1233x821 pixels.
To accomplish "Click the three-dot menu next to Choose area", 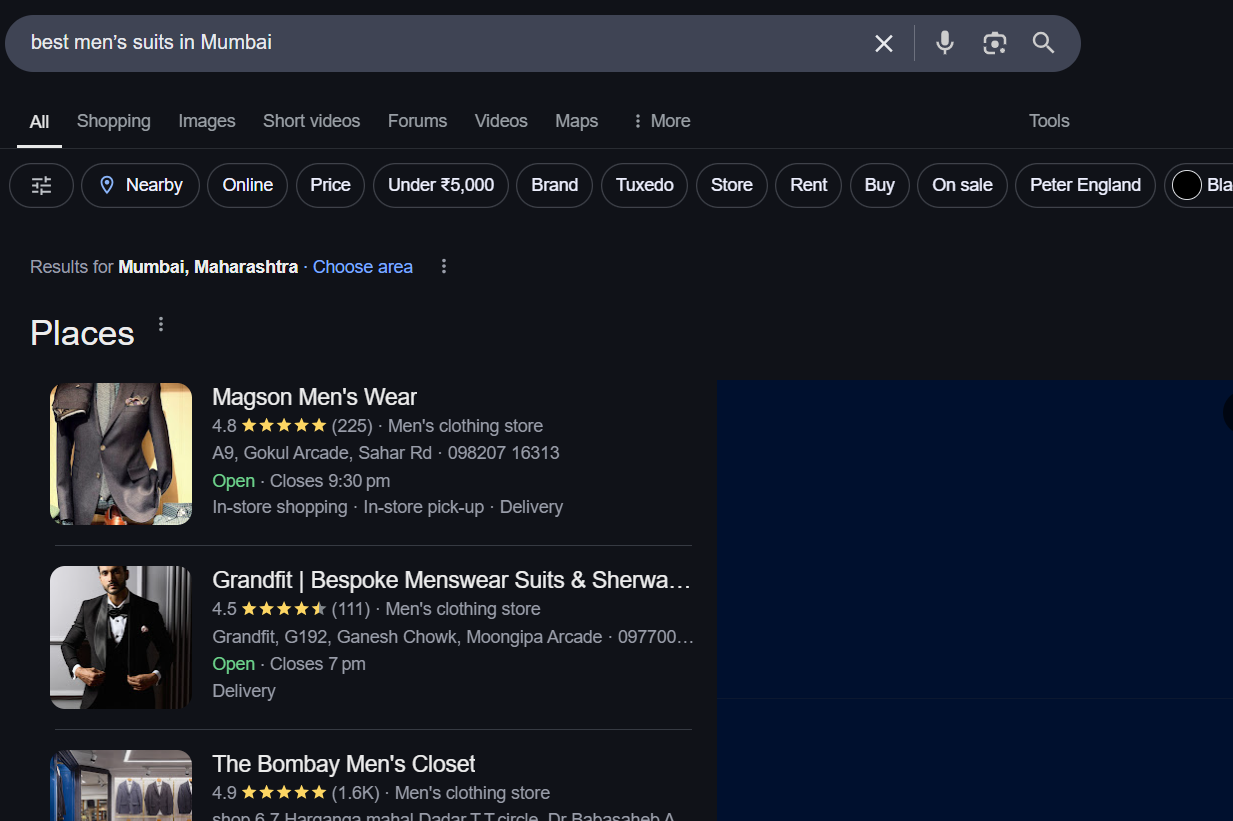I will coord(443,266).
